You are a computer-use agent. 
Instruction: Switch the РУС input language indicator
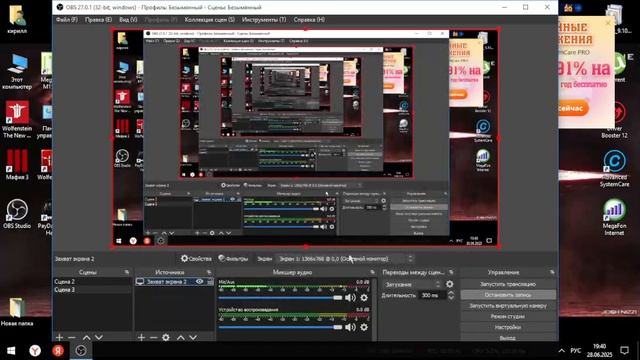(576, 351)
